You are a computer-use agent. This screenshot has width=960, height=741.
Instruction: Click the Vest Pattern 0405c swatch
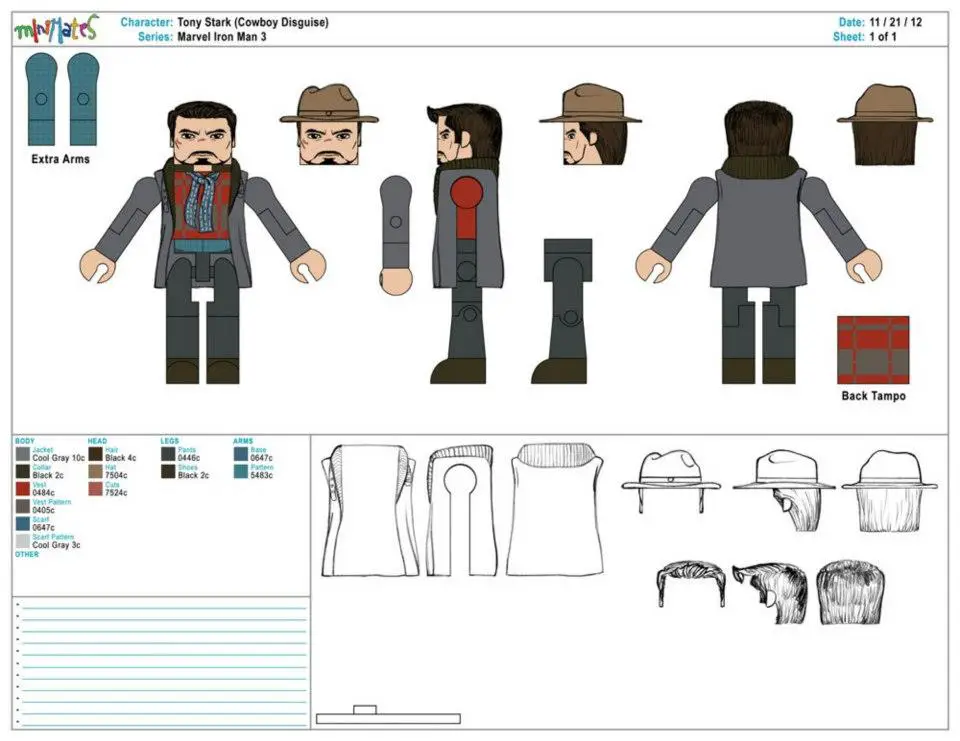23,506
